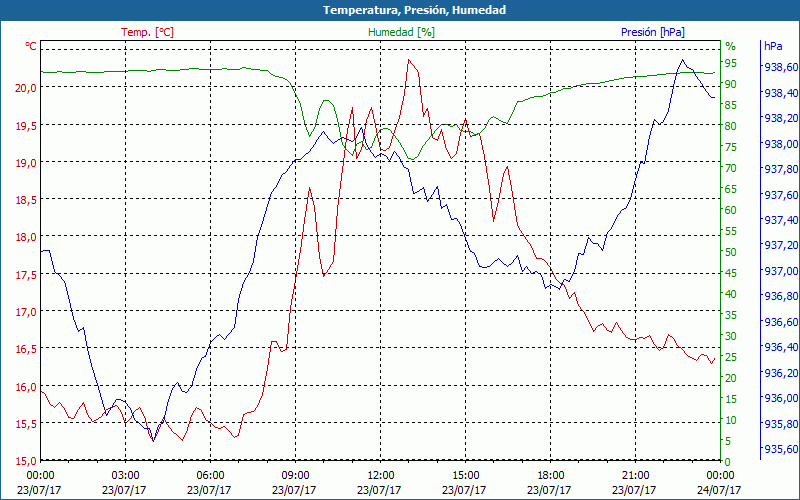
Task: Click the '°C' unit label on temperature axis
Action: (31, 46)
